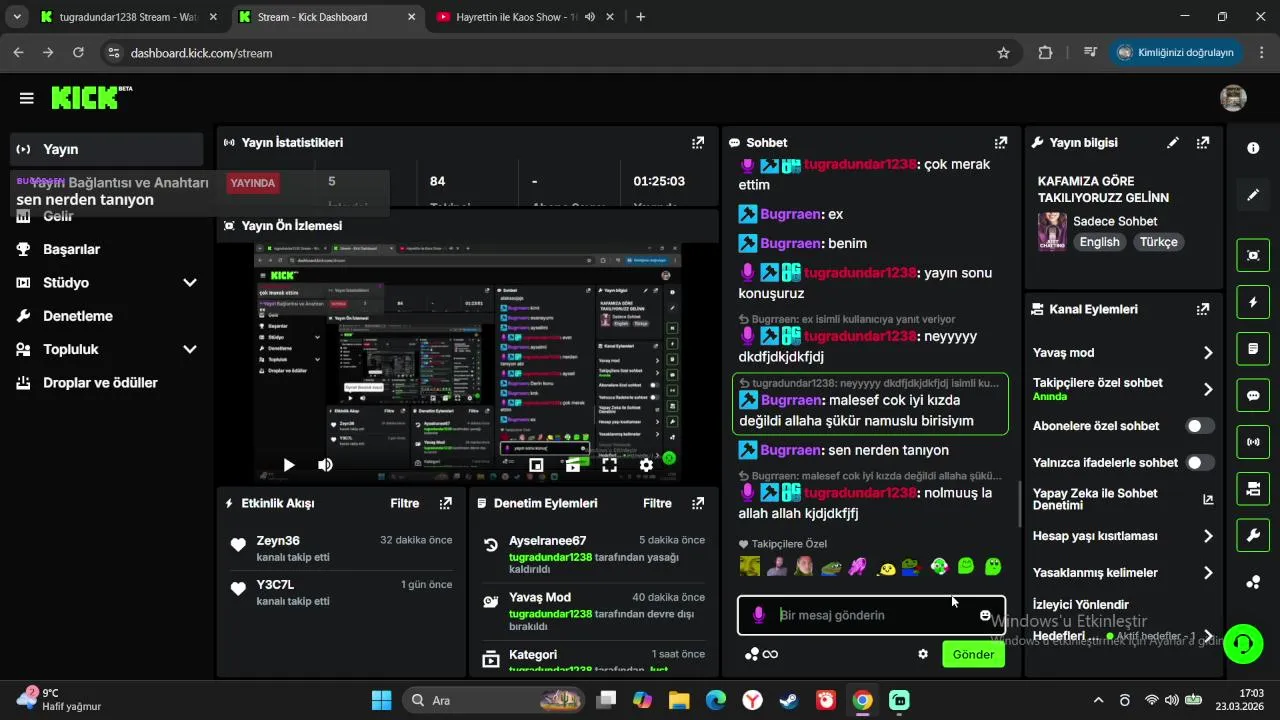
Task: Edit stream info with the Yayın bilgisi pencil
Action: [x=1173, y=143]
